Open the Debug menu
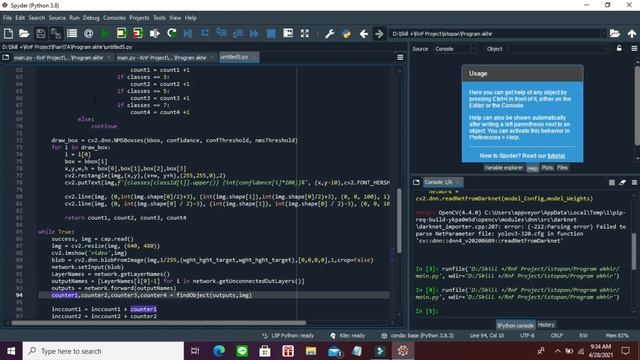The image size is (640, 360). (91, 18)
